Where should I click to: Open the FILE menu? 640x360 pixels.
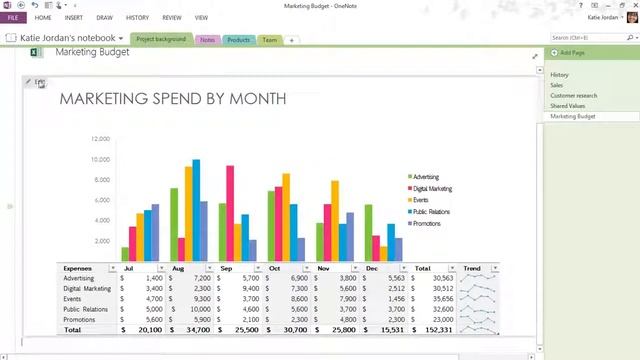pyautogui.click(x=13, y=18)
